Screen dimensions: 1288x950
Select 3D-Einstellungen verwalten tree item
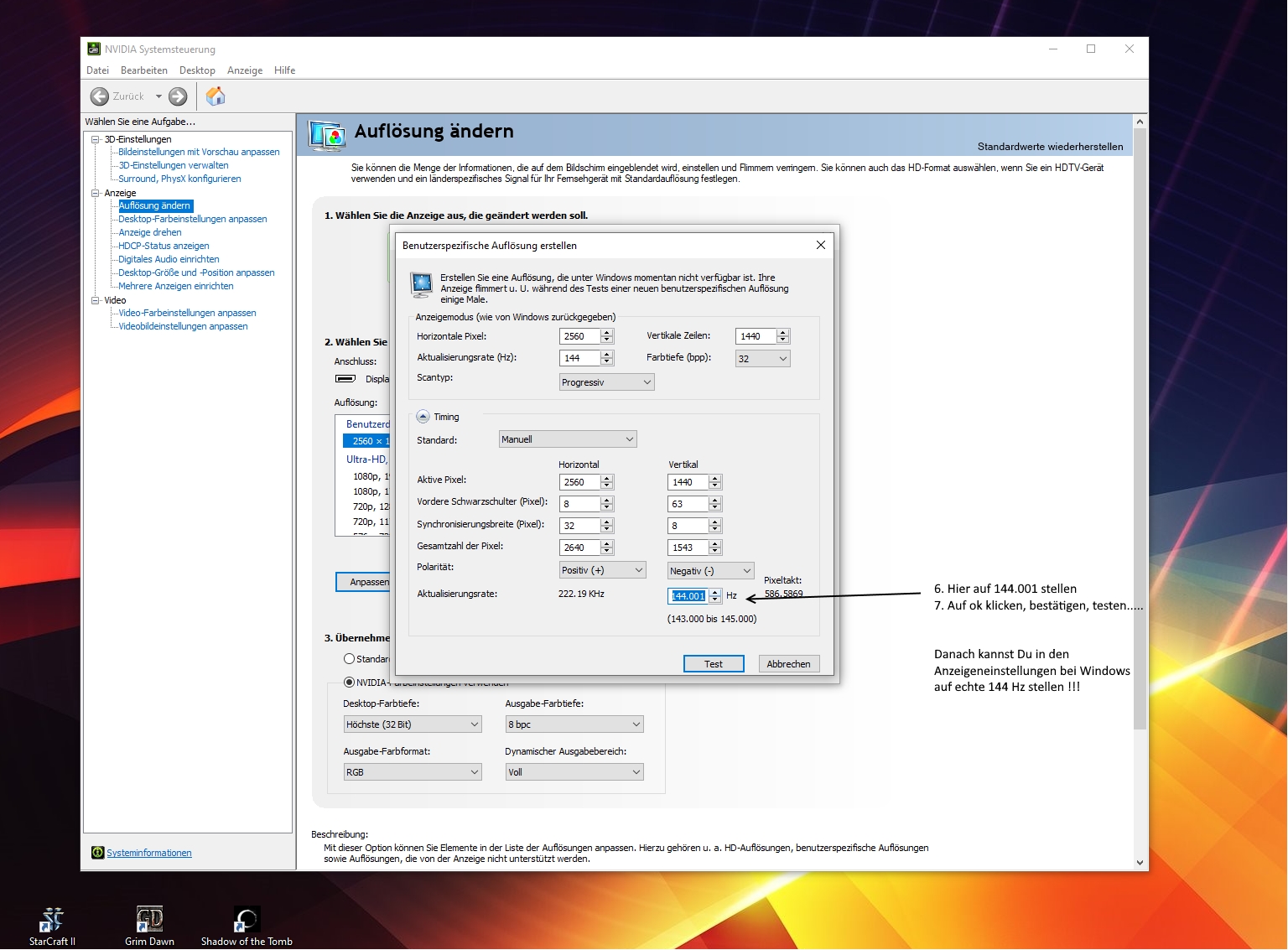pos(174,165)
